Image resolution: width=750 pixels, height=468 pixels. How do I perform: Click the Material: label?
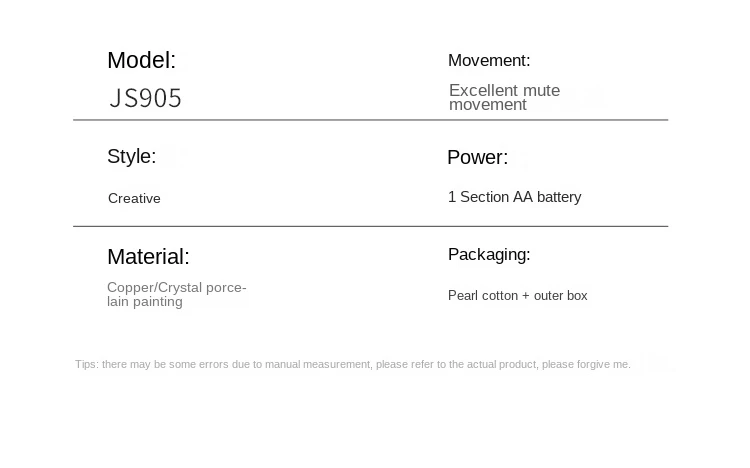(x=148, y=257)
